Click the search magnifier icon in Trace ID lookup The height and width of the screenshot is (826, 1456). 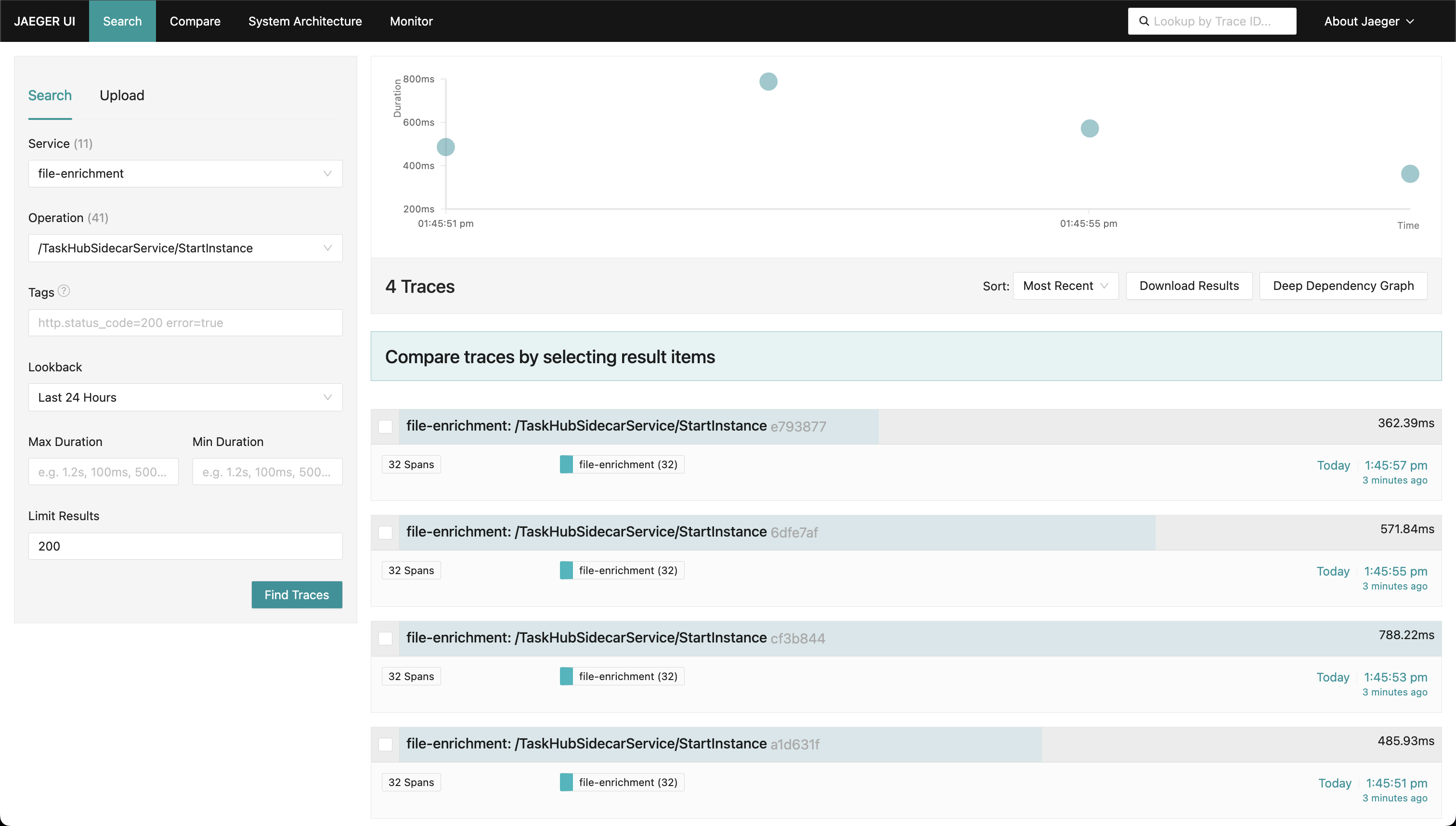pyautogui.click(x=1144, y=22)
